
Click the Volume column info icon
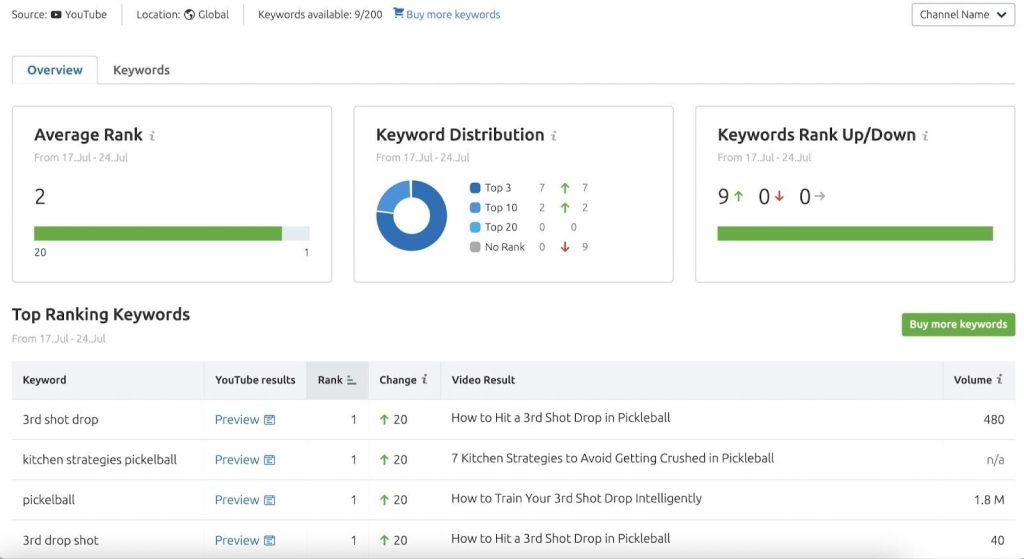pos(1000,379)
